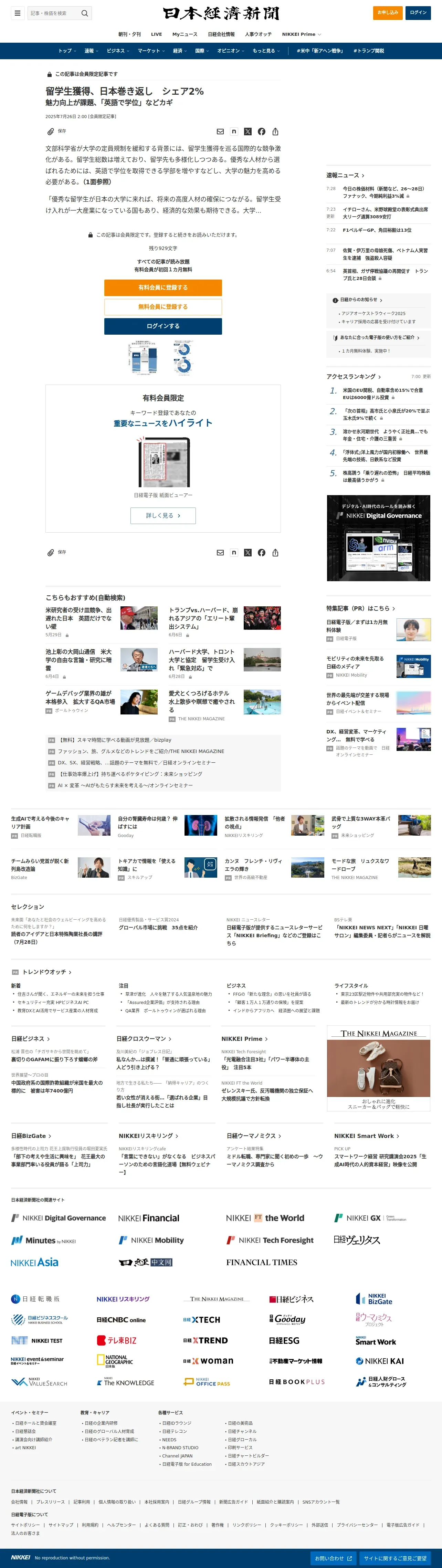Open the hamburger menu icon in header
Viewport: 442px width, 1568px height.
point(17,13)
